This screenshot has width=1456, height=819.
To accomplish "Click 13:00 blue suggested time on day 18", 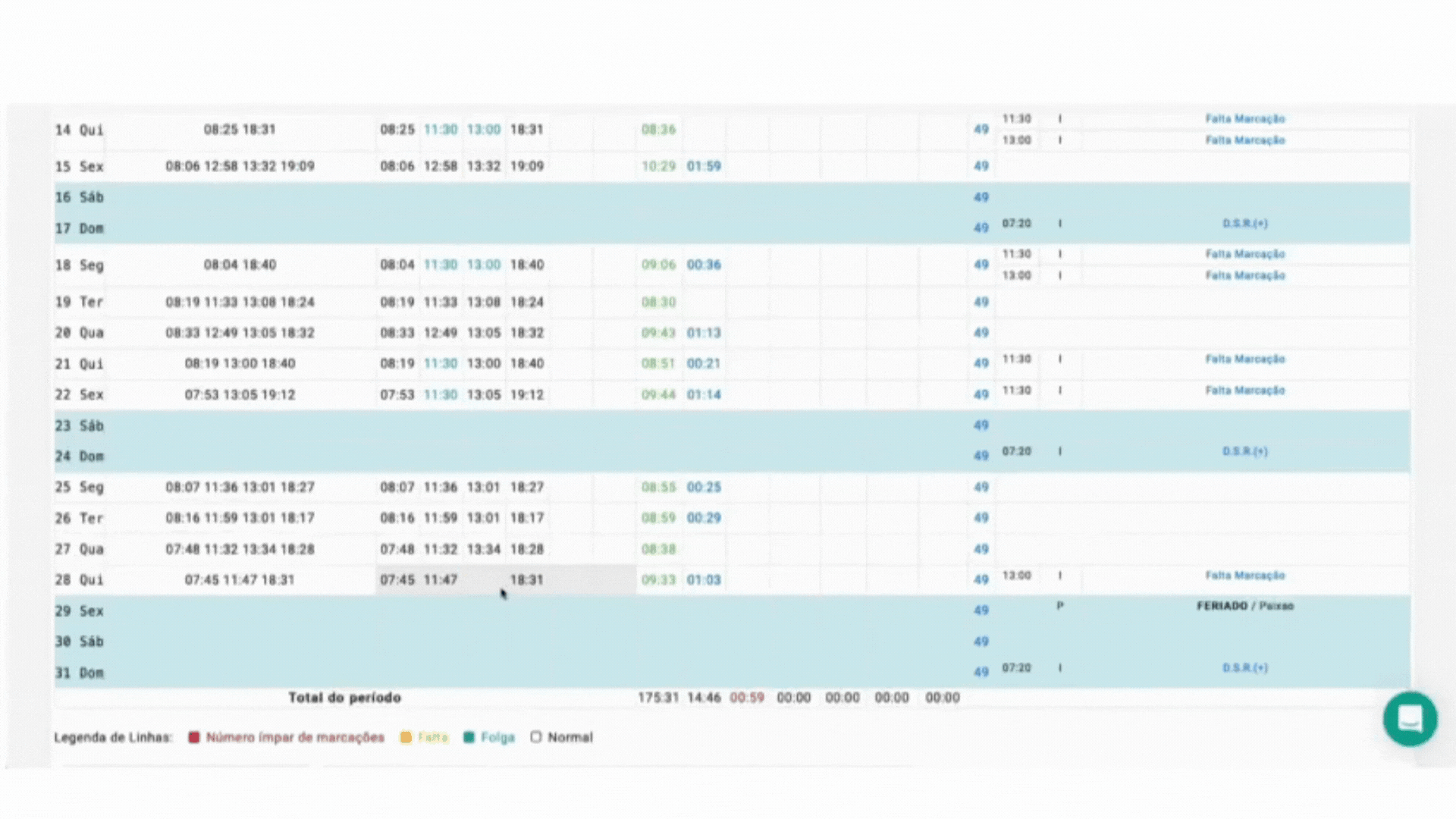I will click(x=484, y=265).
